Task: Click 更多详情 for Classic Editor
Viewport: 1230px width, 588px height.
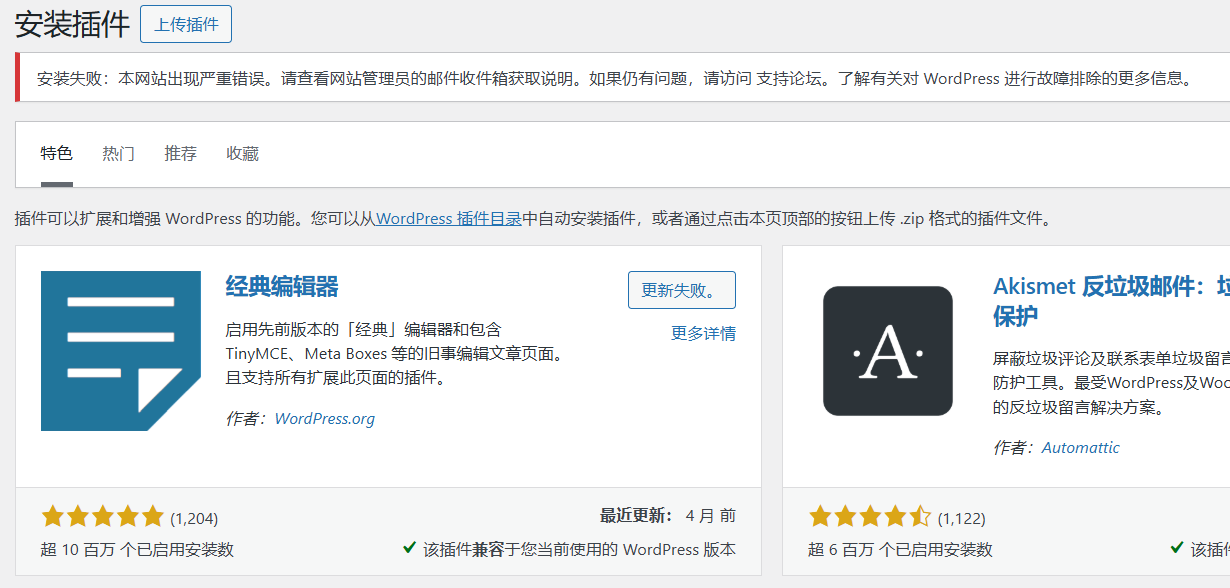Action: point(703,334)
